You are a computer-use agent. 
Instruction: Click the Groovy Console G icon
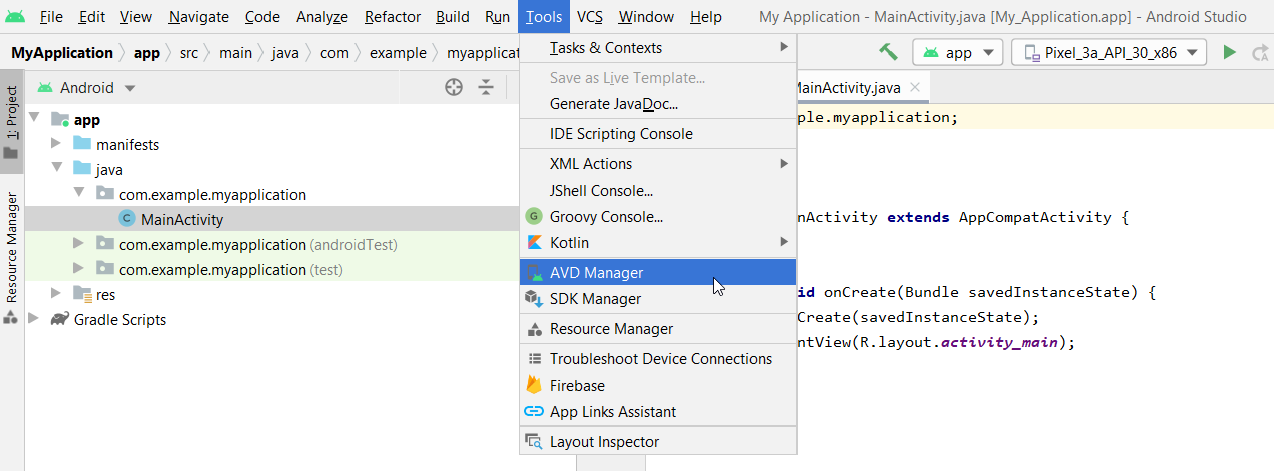[x=533, y=216]
